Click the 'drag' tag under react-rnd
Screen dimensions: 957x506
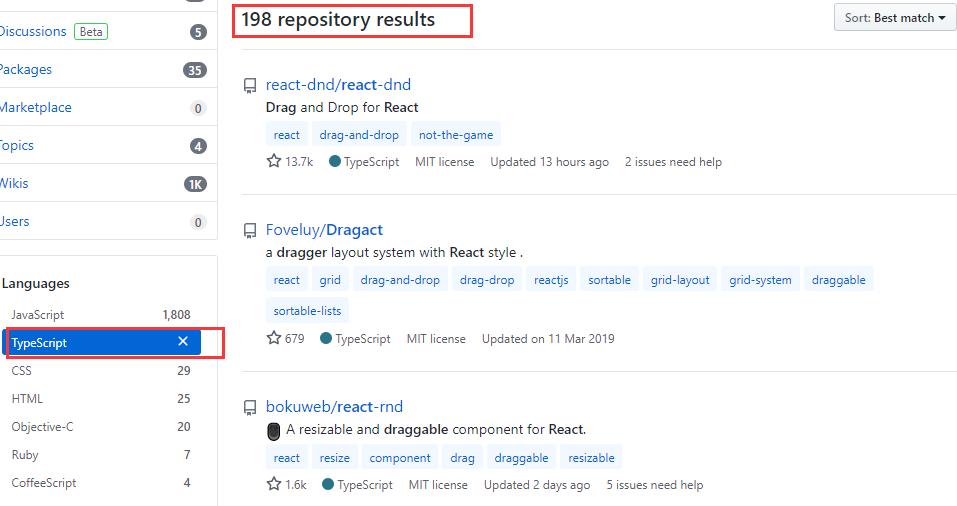[463, 457]
